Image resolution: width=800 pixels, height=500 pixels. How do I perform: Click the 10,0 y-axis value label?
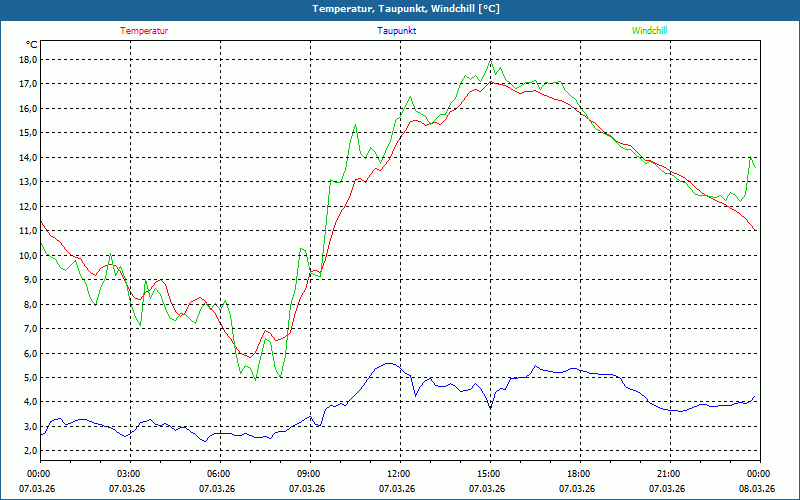coord(27,255)
